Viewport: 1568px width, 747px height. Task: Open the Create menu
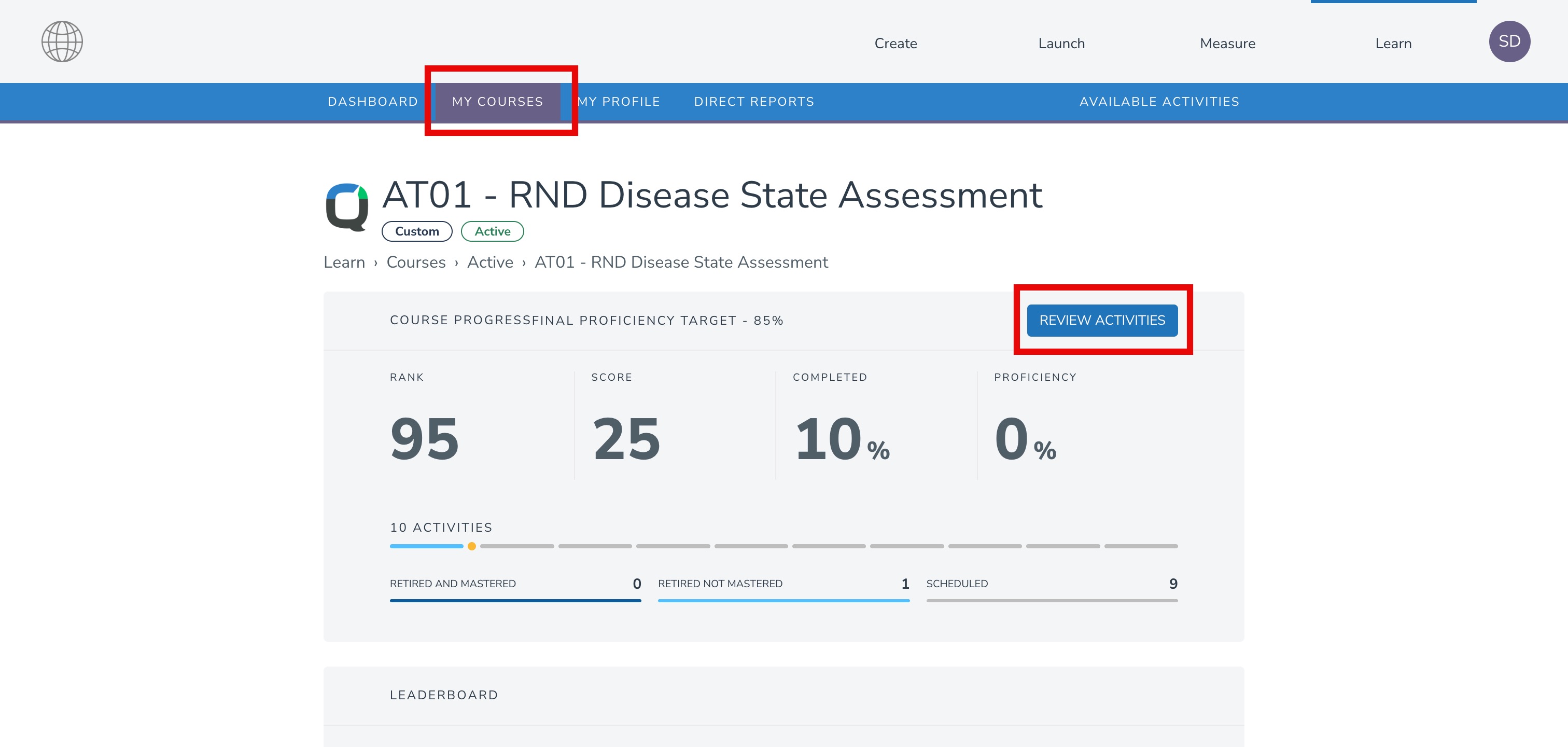pos(895,43)
